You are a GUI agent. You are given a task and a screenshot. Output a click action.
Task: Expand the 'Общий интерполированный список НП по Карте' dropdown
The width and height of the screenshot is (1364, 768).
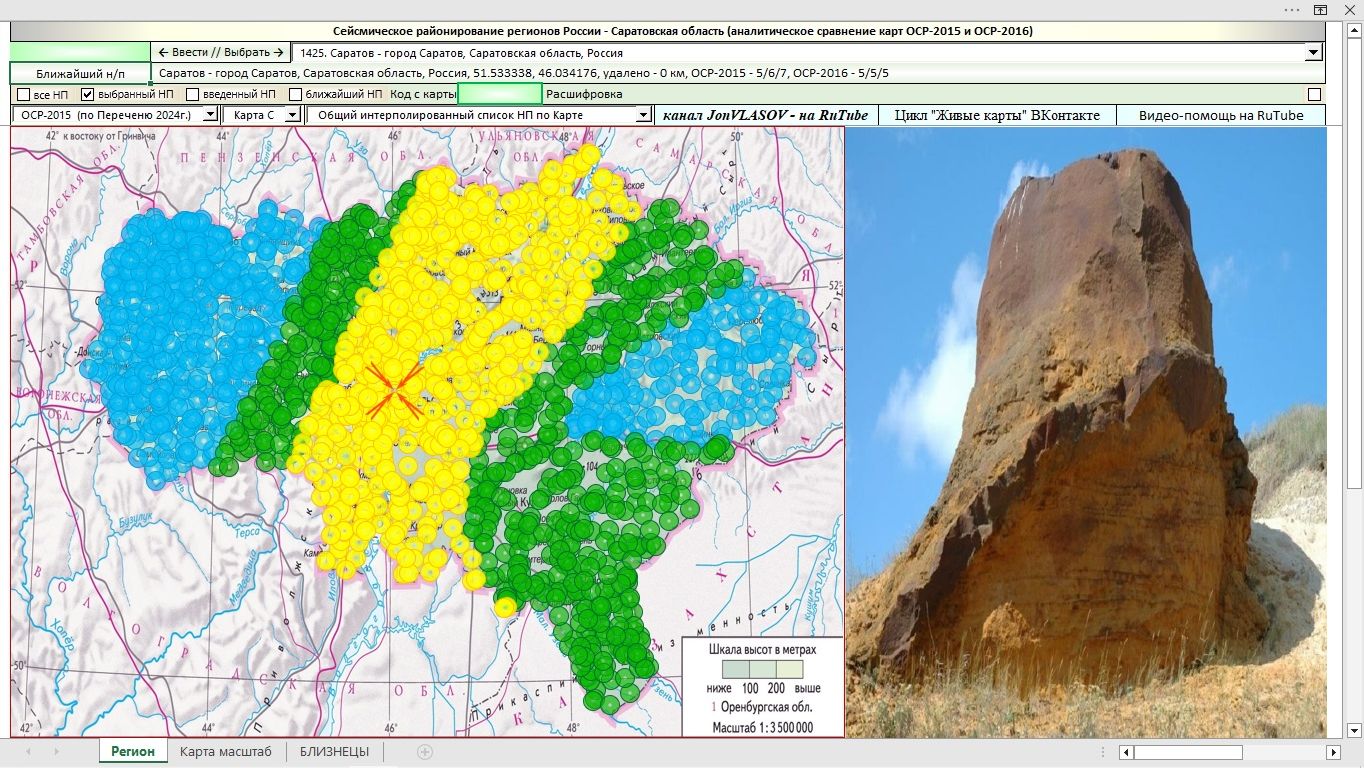(644, 115)
